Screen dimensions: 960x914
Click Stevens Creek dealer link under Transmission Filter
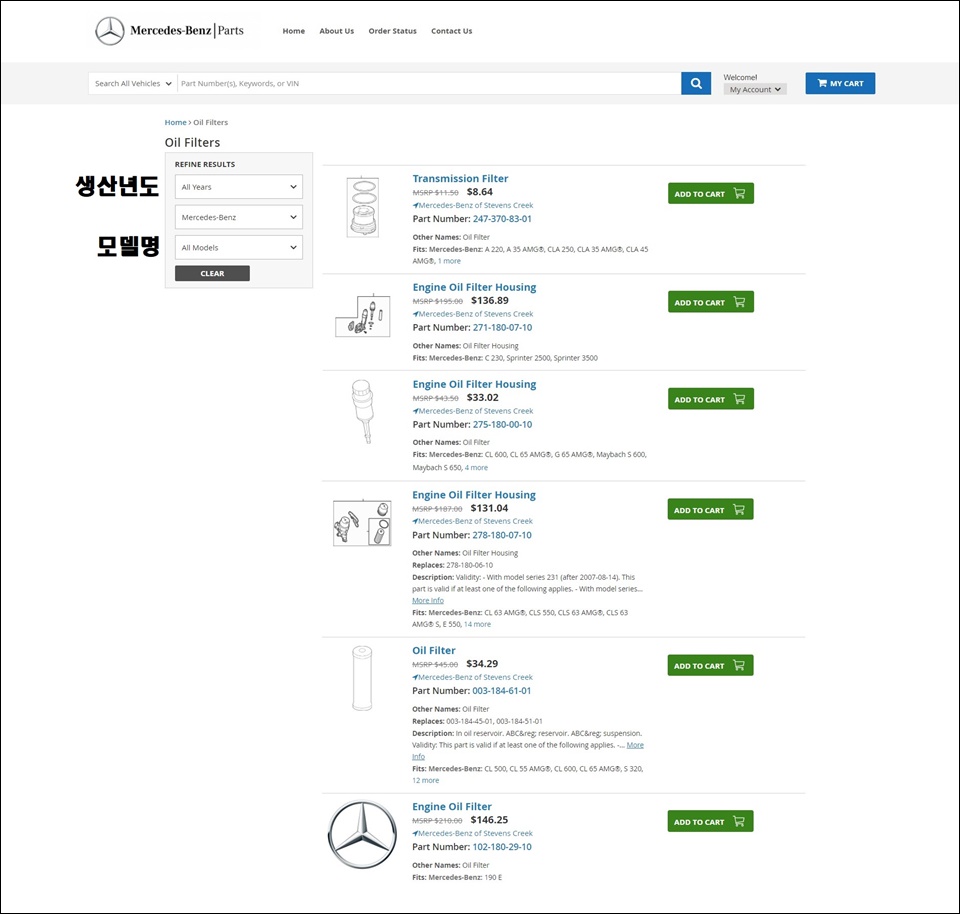(x=473, y=205)
